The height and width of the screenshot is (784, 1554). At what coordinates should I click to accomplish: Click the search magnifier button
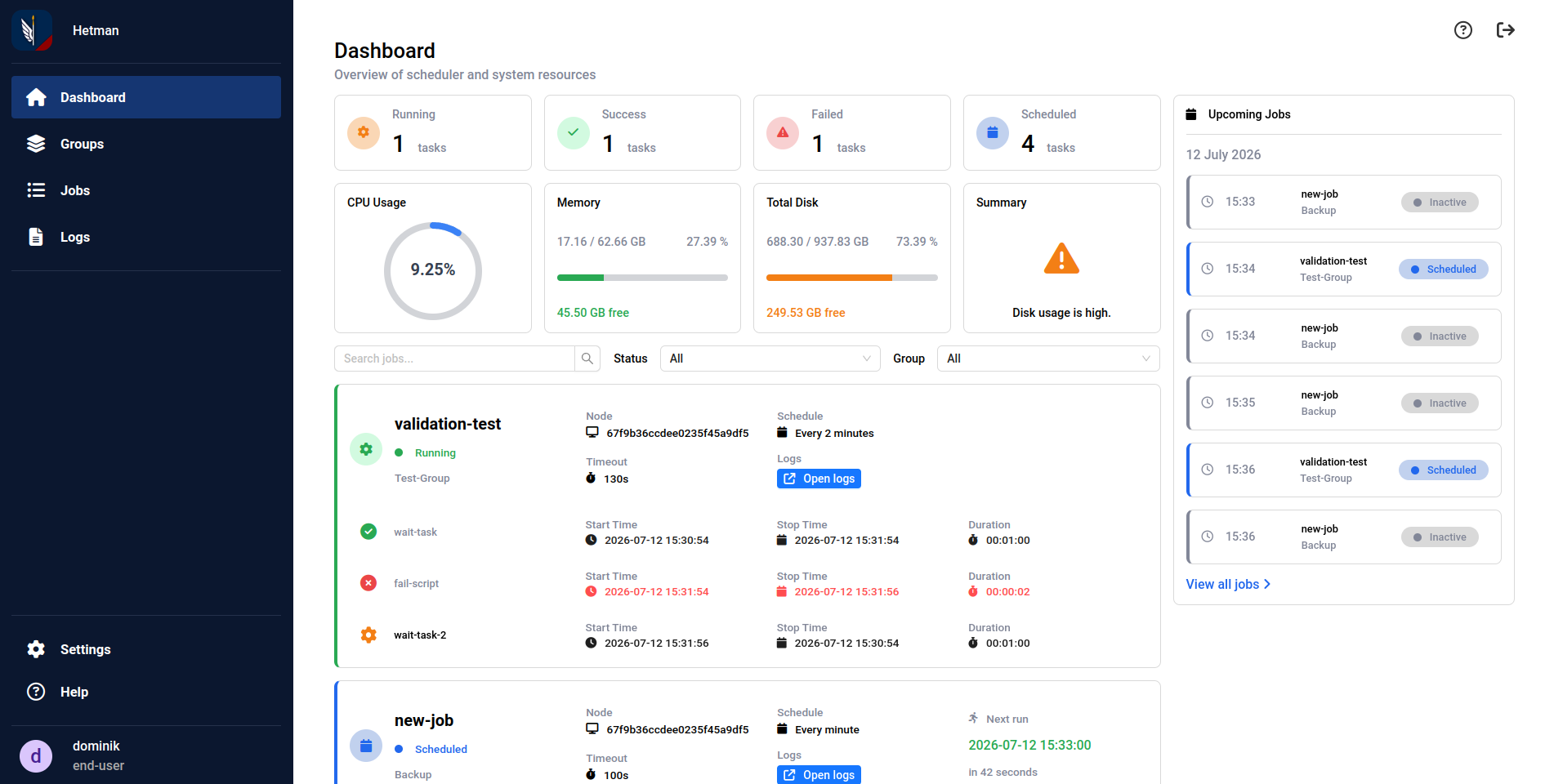[x=587, y=359]
